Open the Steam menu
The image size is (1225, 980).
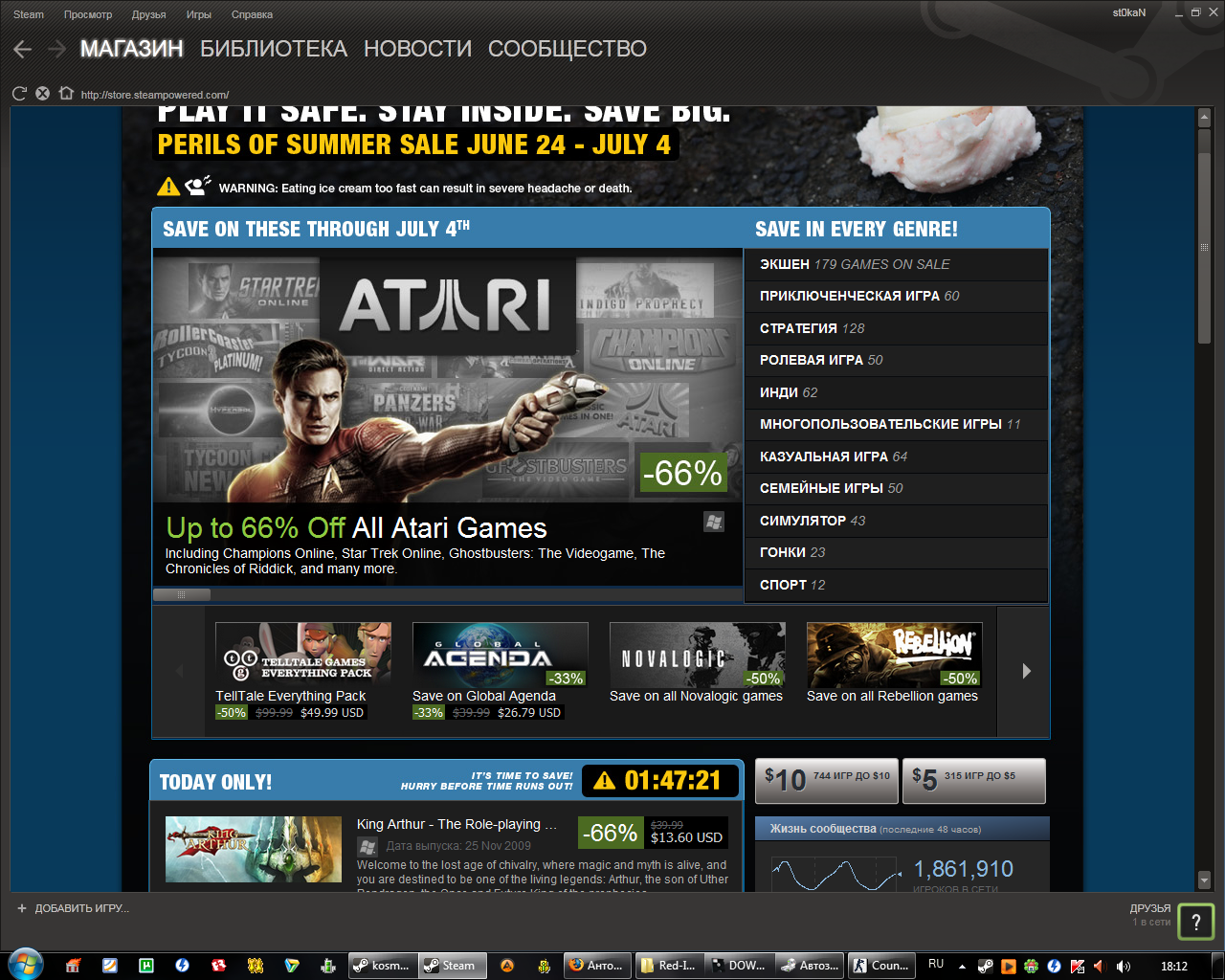click(x=29, y=14)
